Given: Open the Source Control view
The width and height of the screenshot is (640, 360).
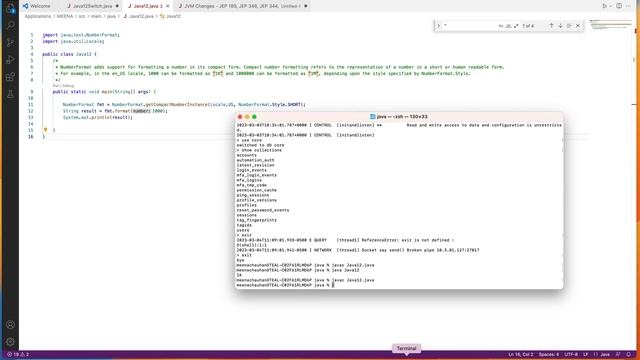Looking at the screenshot, I should (10, 42).
